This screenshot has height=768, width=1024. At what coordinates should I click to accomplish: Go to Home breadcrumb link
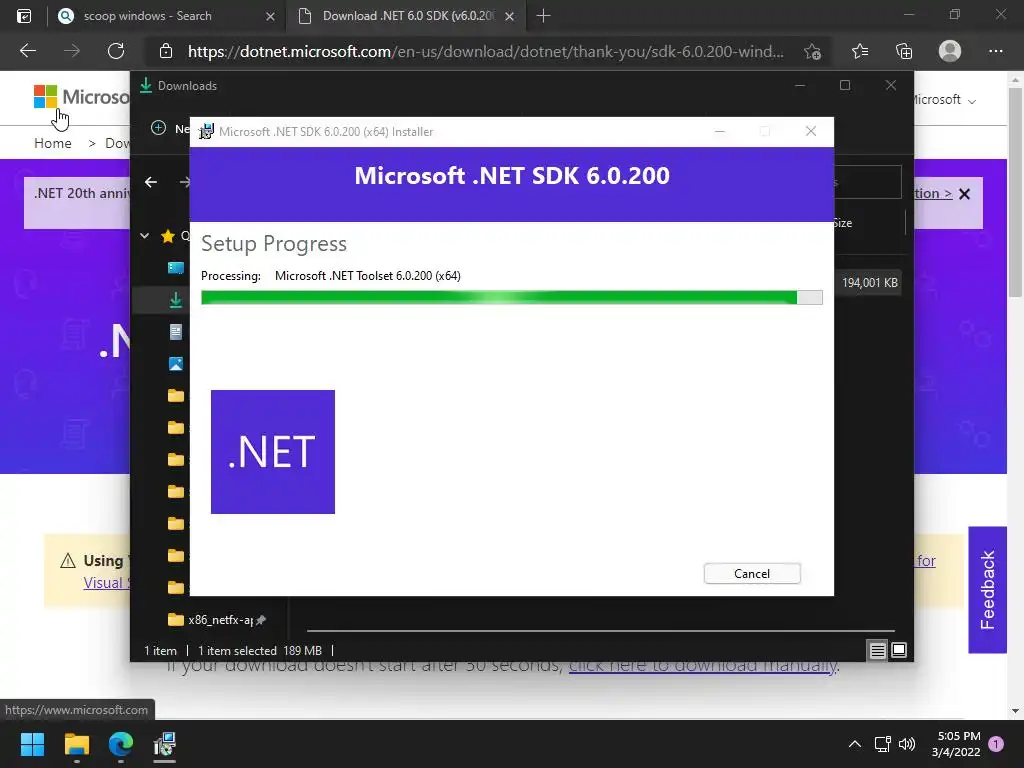(x=53, y=143)
